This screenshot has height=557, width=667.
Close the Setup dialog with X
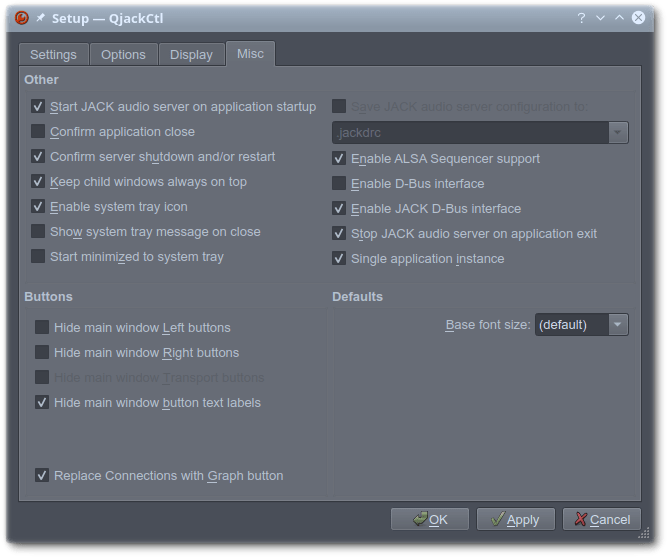click(x=638, y=18)
